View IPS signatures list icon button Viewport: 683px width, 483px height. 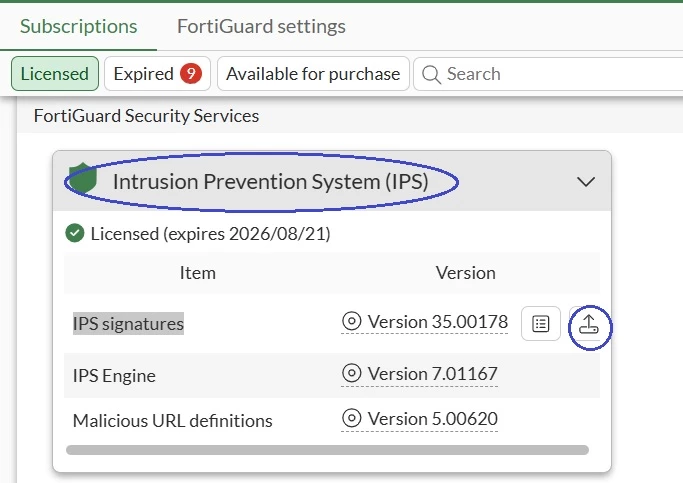coord(541,324)
